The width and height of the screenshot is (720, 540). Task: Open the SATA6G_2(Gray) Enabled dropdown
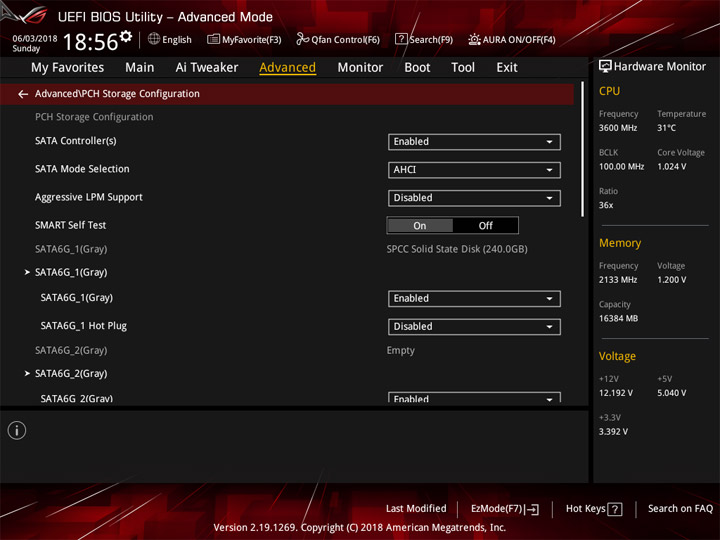(x=474, y=398)
